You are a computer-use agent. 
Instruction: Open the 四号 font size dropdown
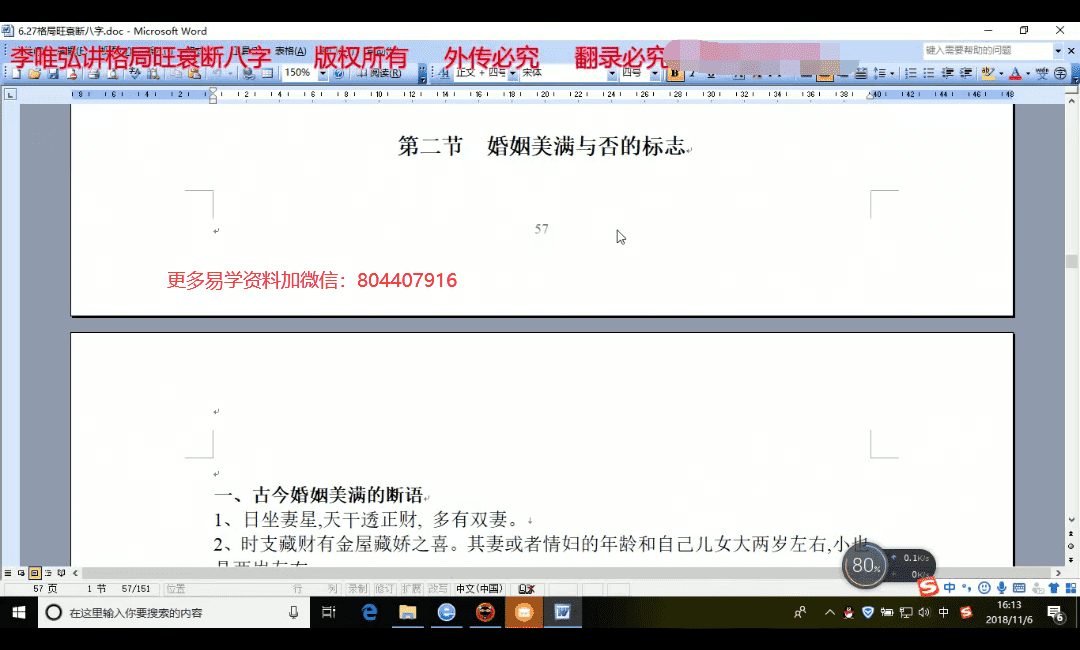[x=655, y=73]
